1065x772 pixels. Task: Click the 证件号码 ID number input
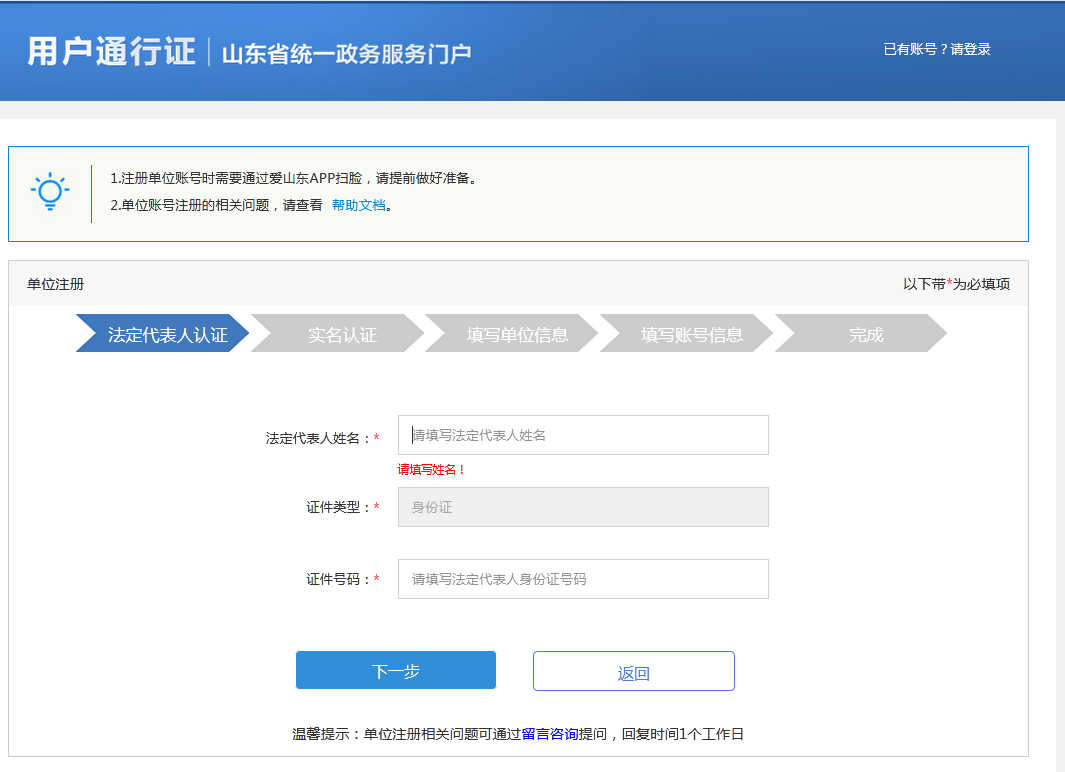tap(583, 579)
